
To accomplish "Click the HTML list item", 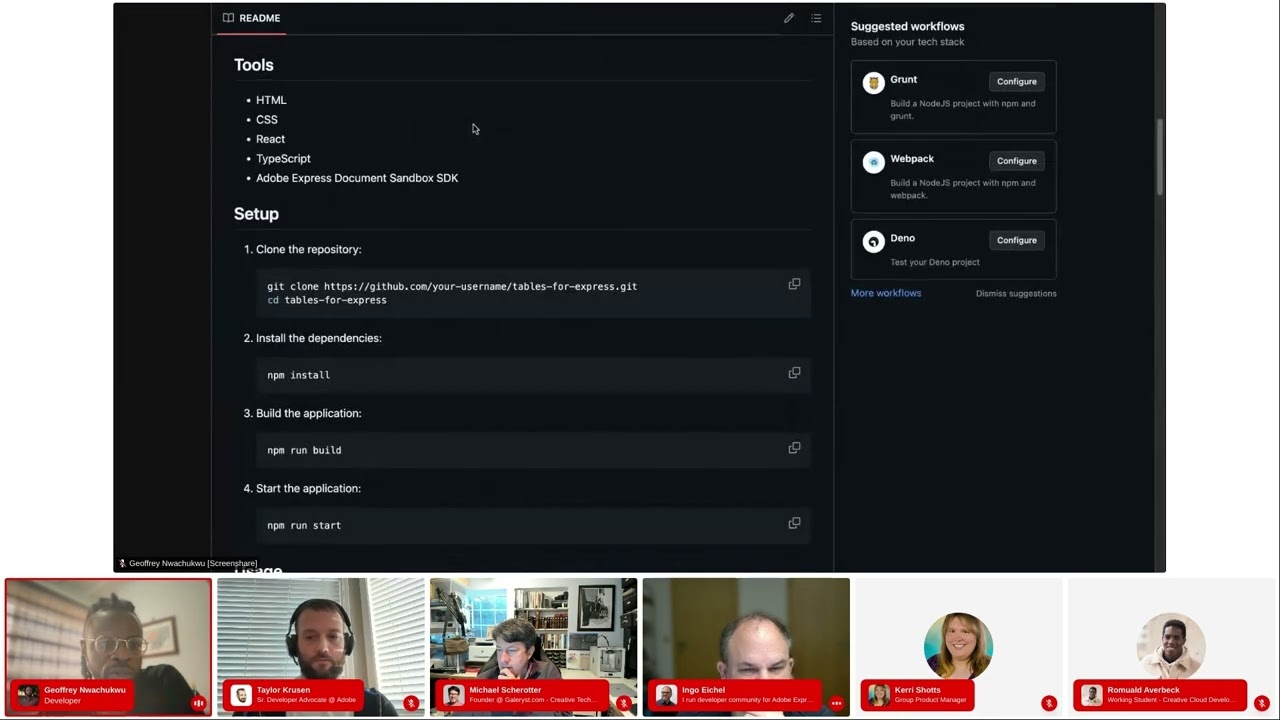I will pos(271,100).
